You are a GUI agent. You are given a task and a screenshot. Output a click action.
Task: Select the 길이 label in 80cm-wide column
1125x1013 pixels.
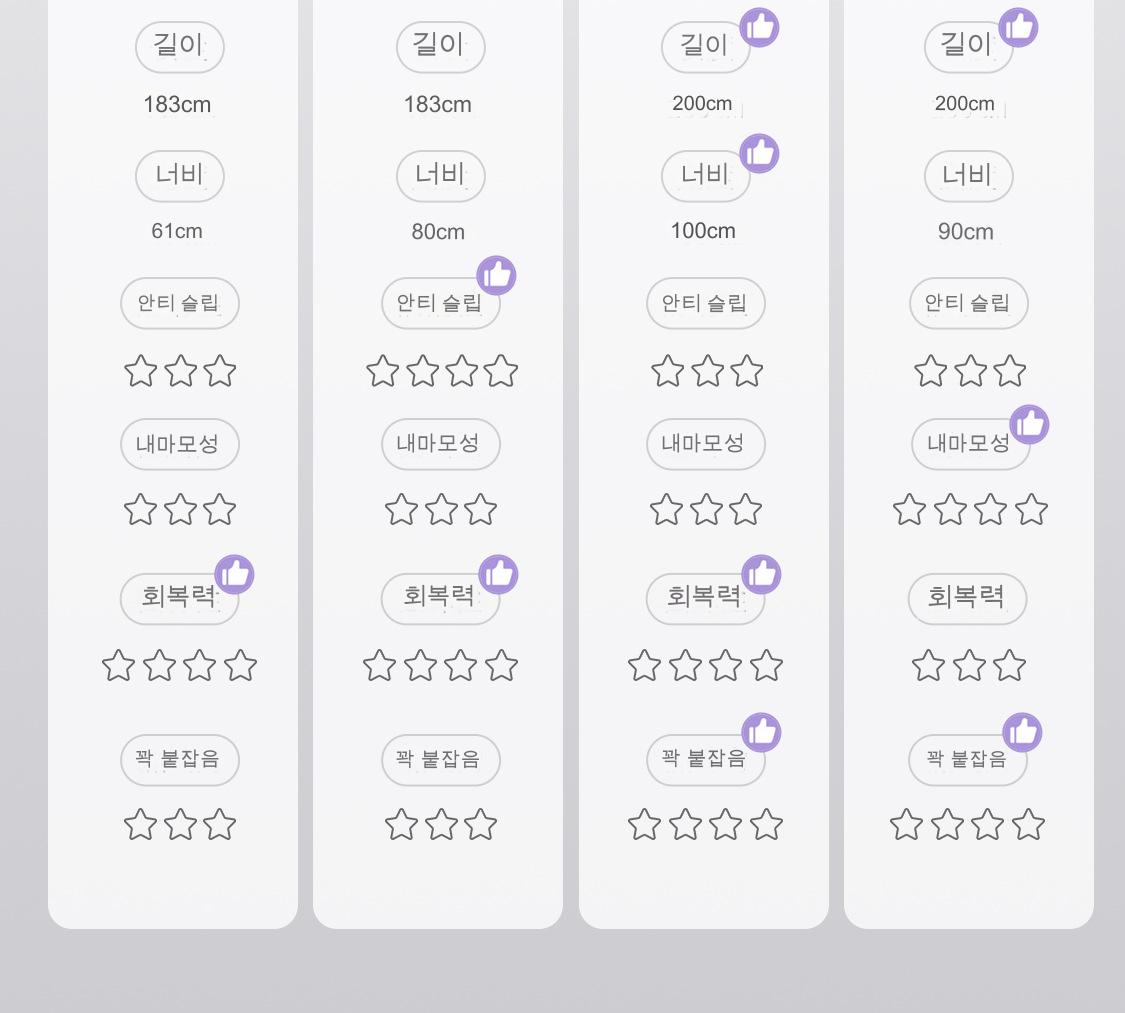[441, 46]
